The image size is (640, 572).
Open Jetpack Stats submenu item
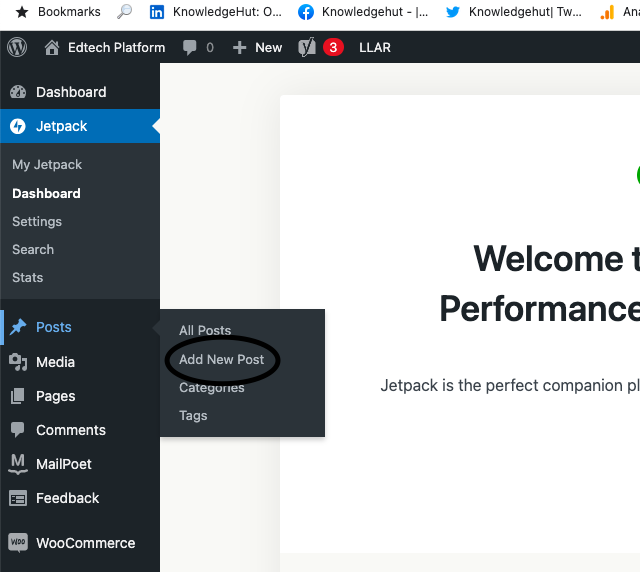tap(28, 278)
